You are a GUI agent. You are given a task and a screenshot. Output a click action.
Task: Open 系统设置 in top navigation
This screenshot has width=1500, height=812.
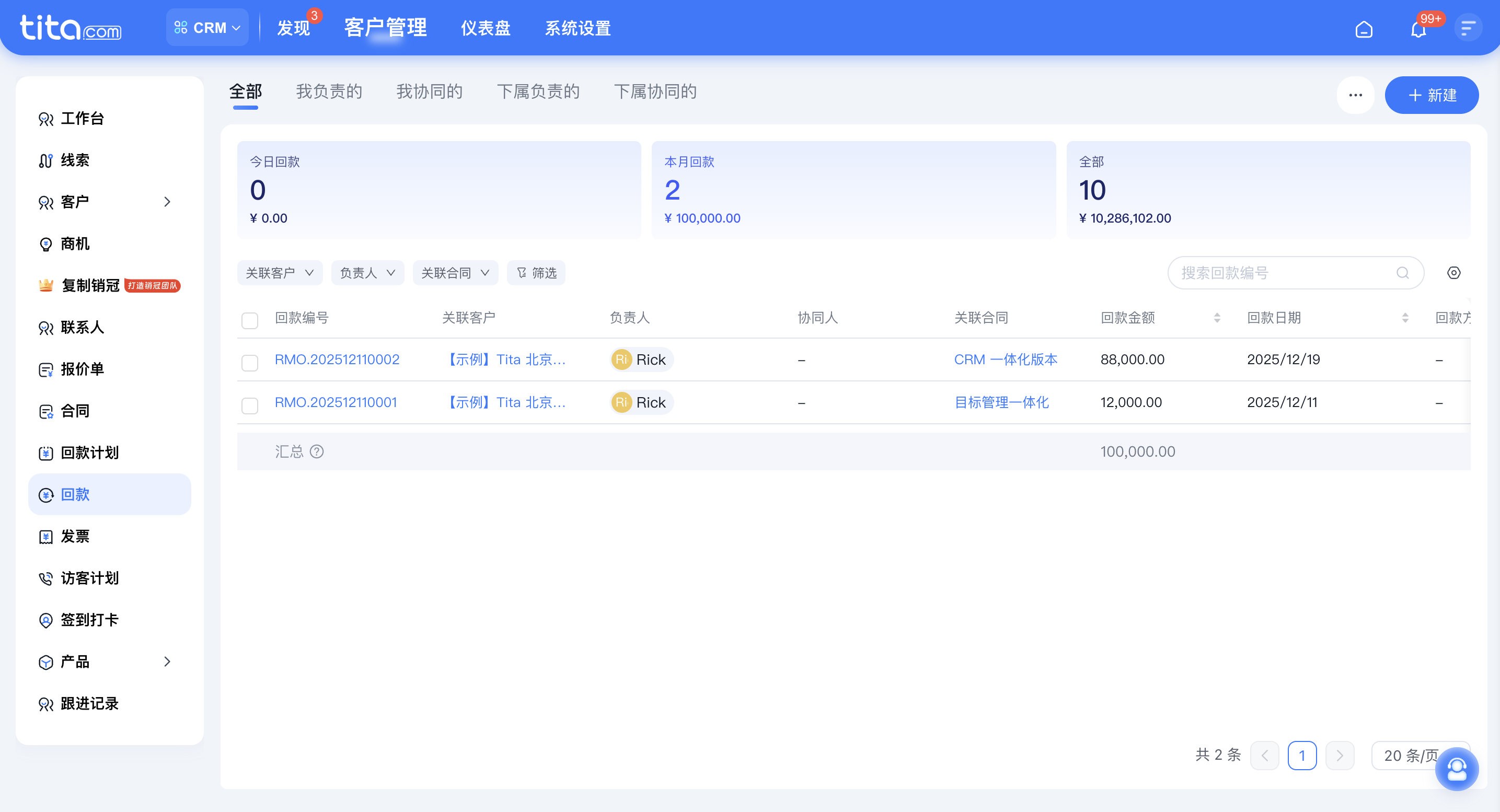point(578,28)
